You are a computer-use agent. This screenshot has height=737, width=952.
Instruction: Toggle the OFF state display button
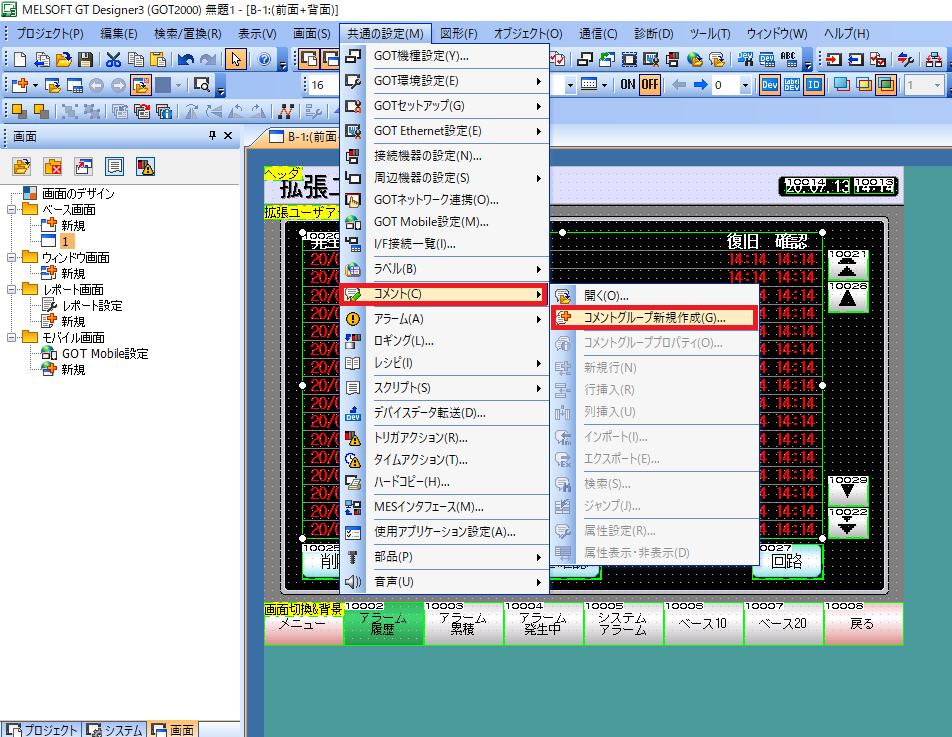(650, 85)
